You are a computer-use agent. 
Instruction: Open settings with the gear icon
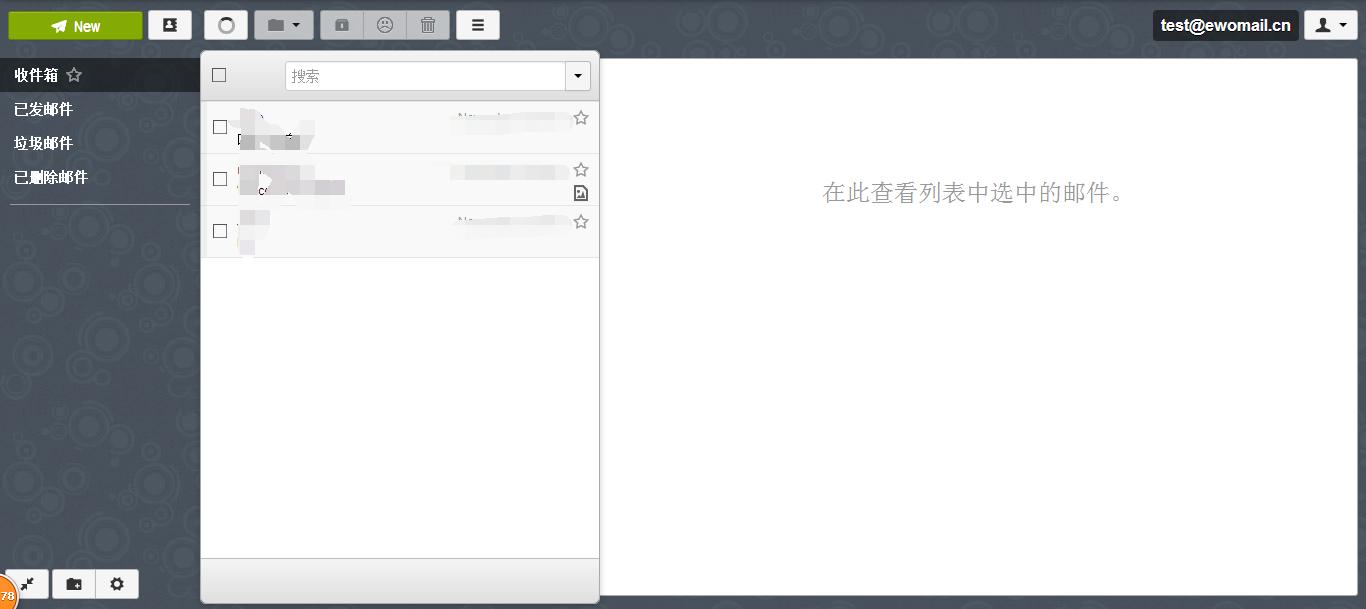point(117,583)
